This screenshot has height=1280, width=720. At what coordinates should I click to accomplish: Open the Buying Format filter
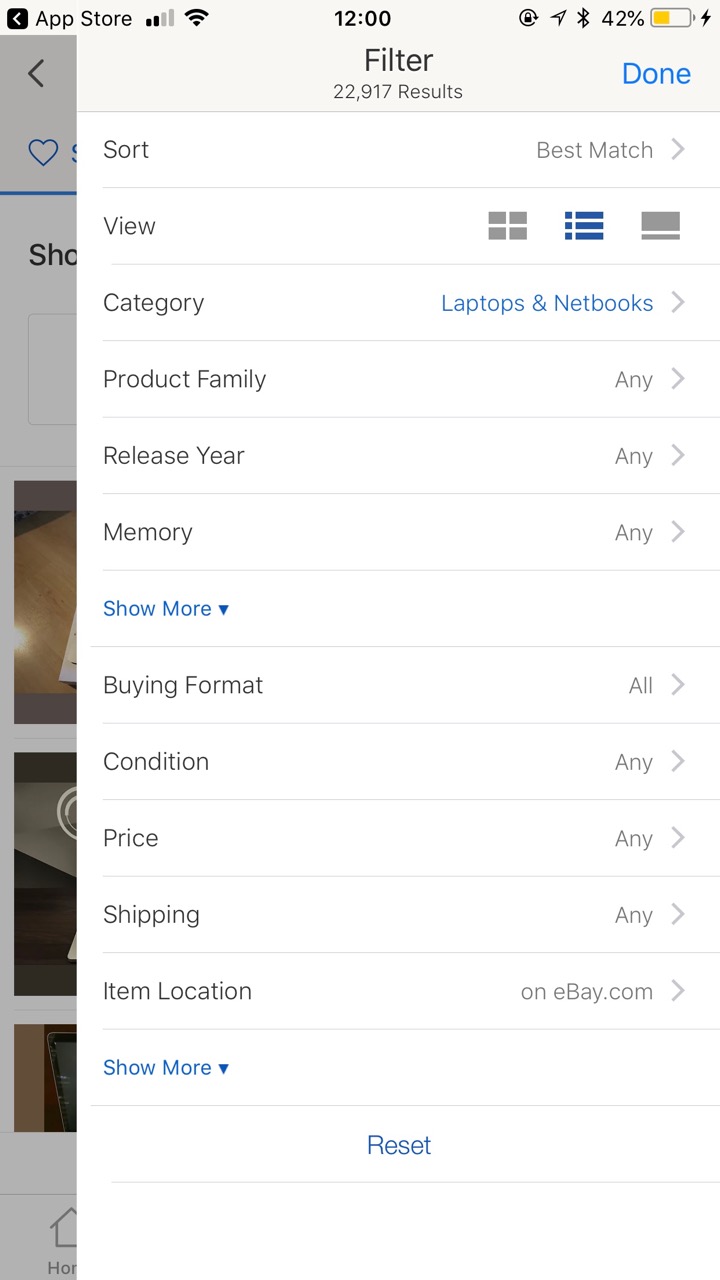point(400,685)
